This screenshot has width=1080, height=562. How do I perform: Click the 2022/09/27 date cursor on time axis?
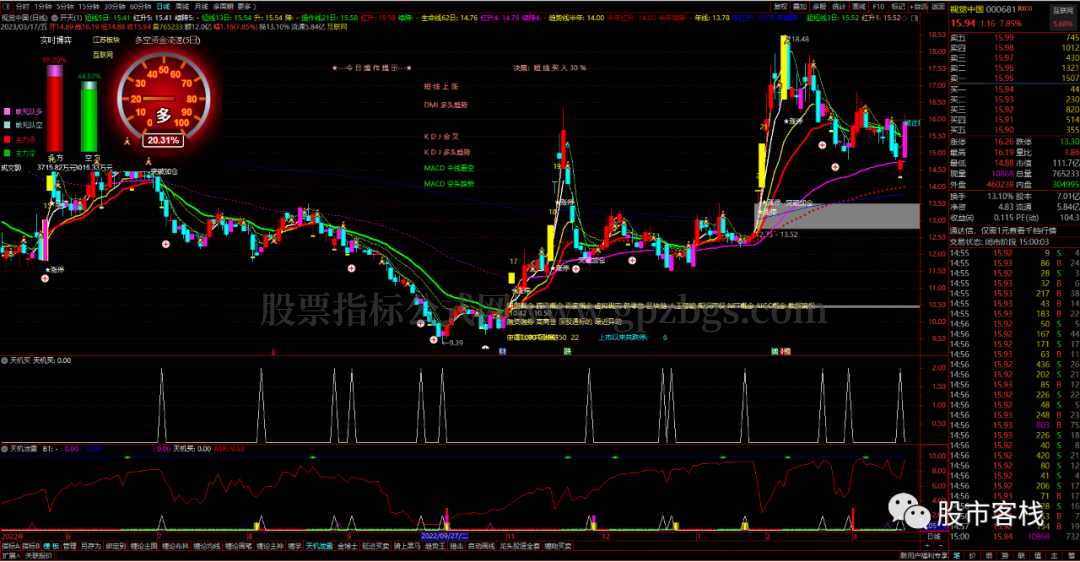coord(444,536)
